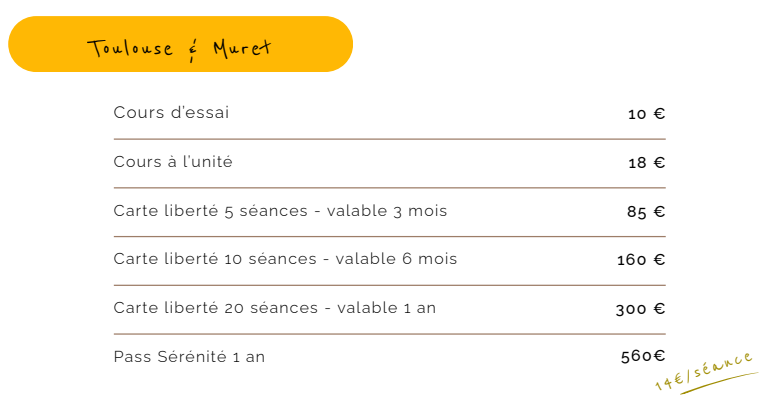Click the handwritten 14€/séance note
This screenshot has height=408, width=775.
coord(704,371)
